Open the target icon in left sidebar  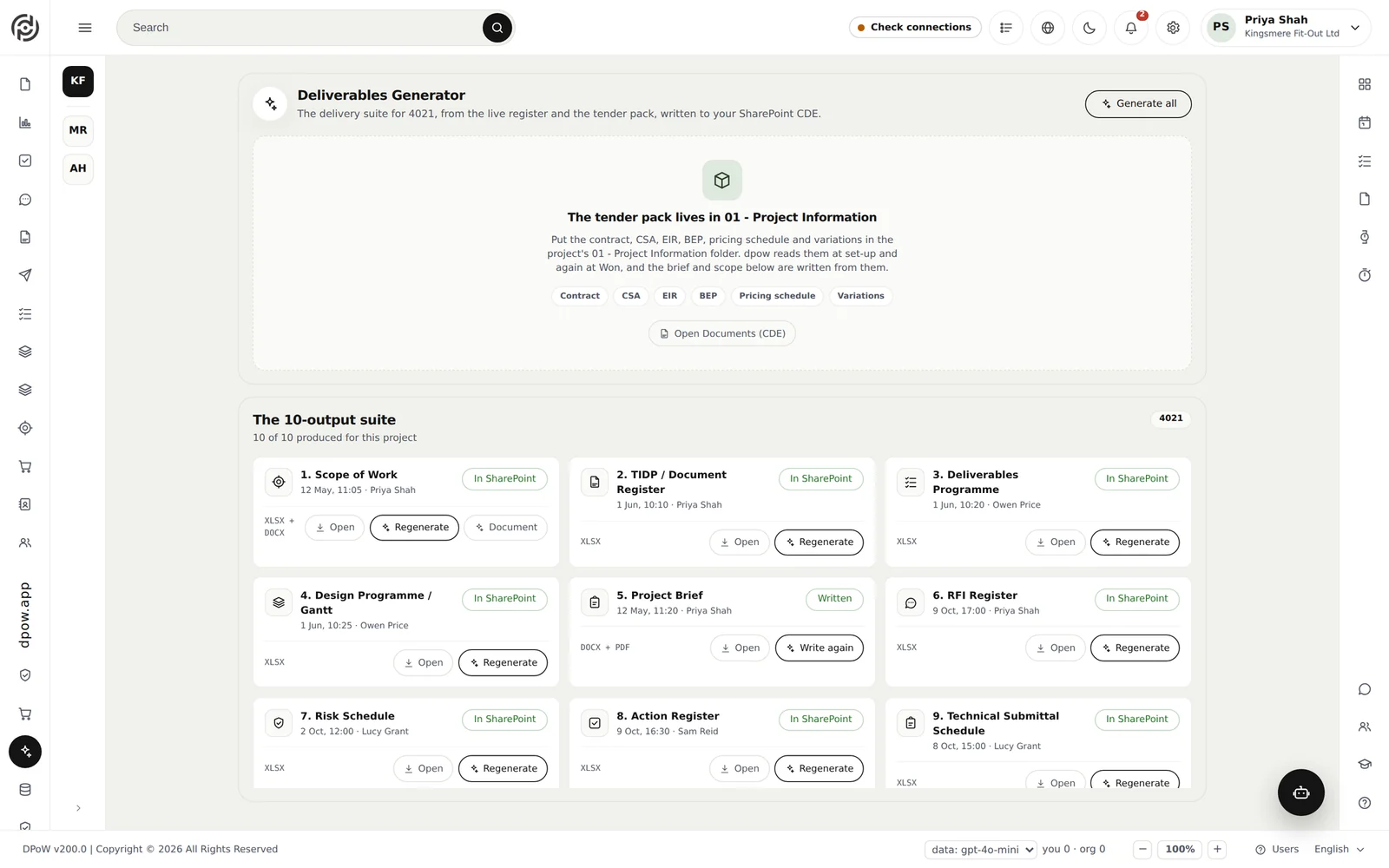tap(25, 428)
